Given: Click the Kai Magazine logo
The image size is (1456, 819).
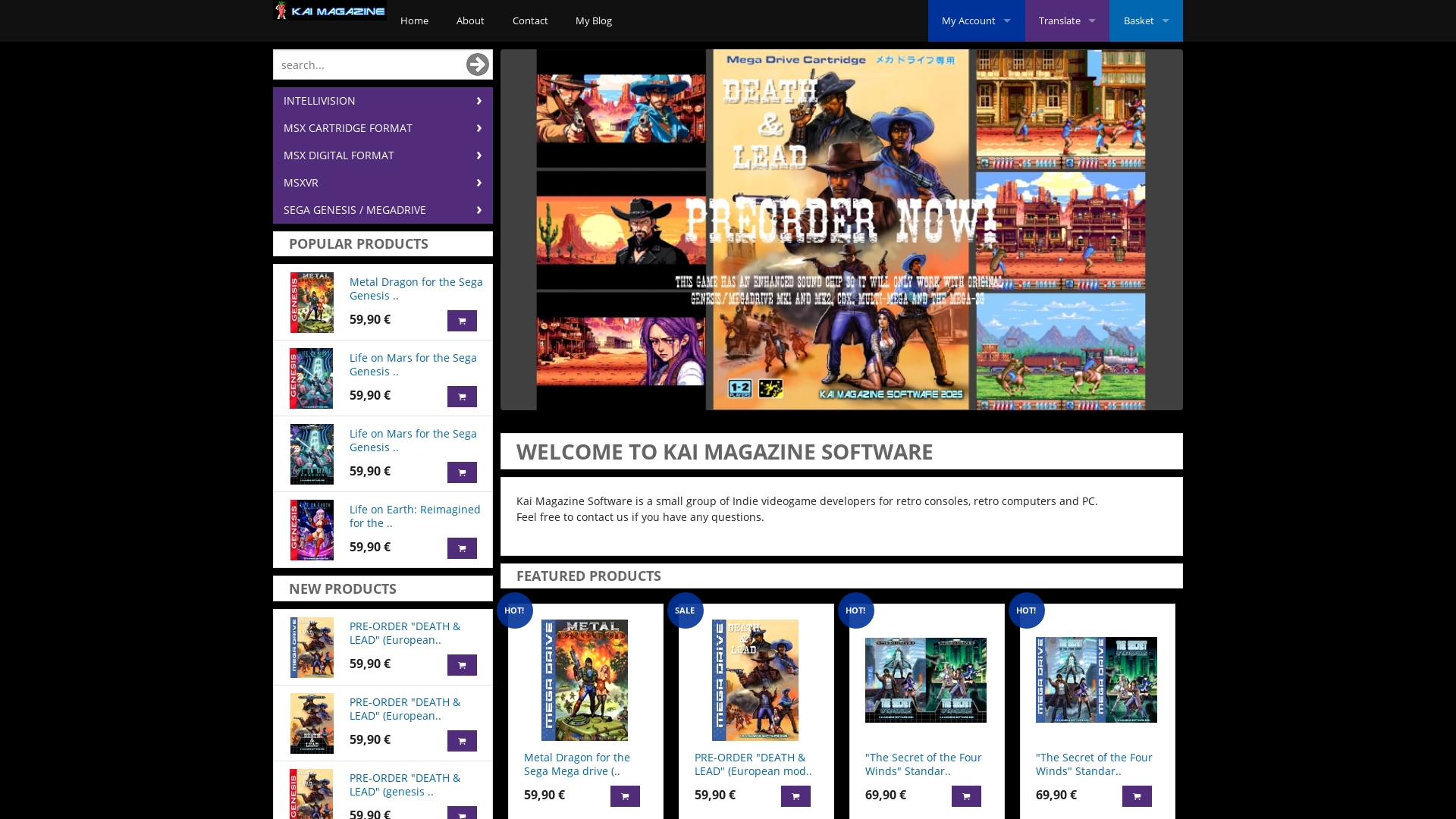Looking at the screenshot, I should pyautogui.click(x=330, y=11).
